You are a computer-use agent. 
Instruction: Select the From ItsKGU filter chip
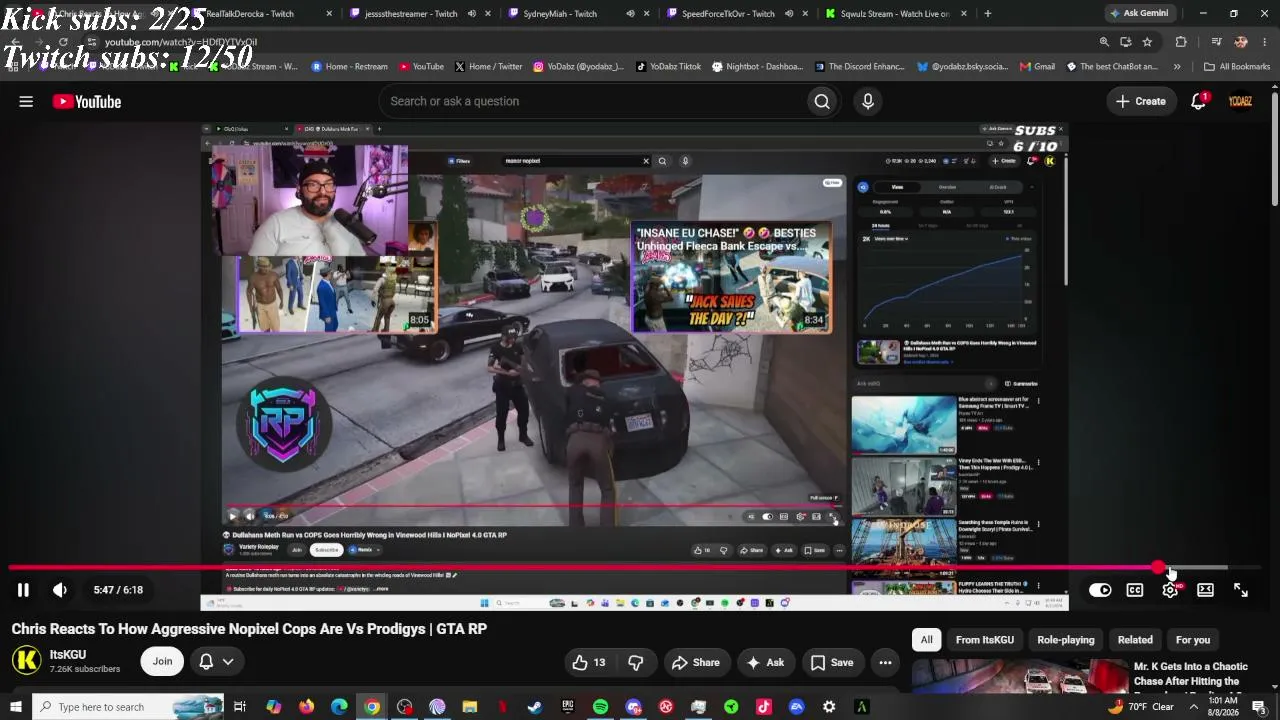pos(985,640)
